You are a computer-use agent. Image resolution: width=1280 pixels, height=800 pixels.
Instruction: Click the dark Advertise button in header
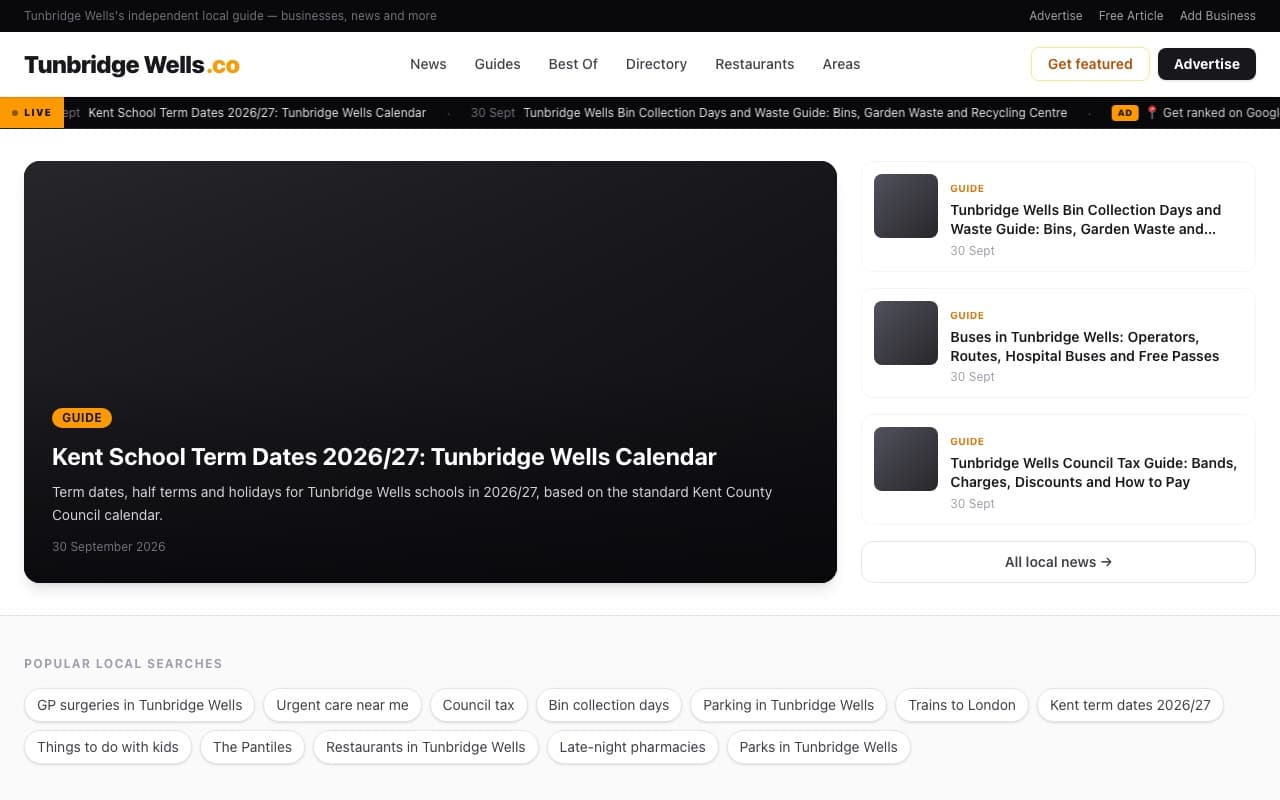point(1207,64)
